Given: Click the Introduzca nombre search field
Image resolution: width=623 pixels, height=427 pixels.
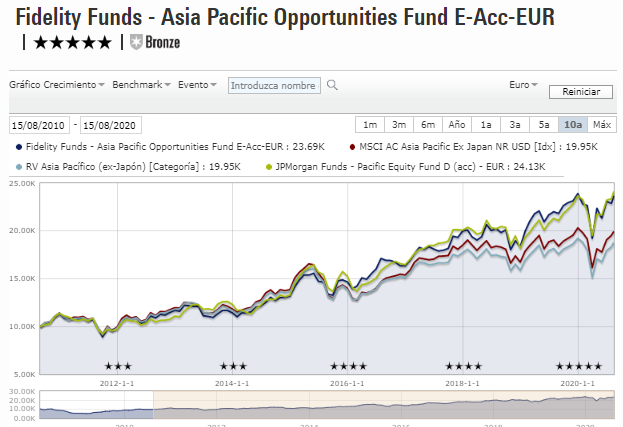Looking at the screenshot, I should [274, 86].
